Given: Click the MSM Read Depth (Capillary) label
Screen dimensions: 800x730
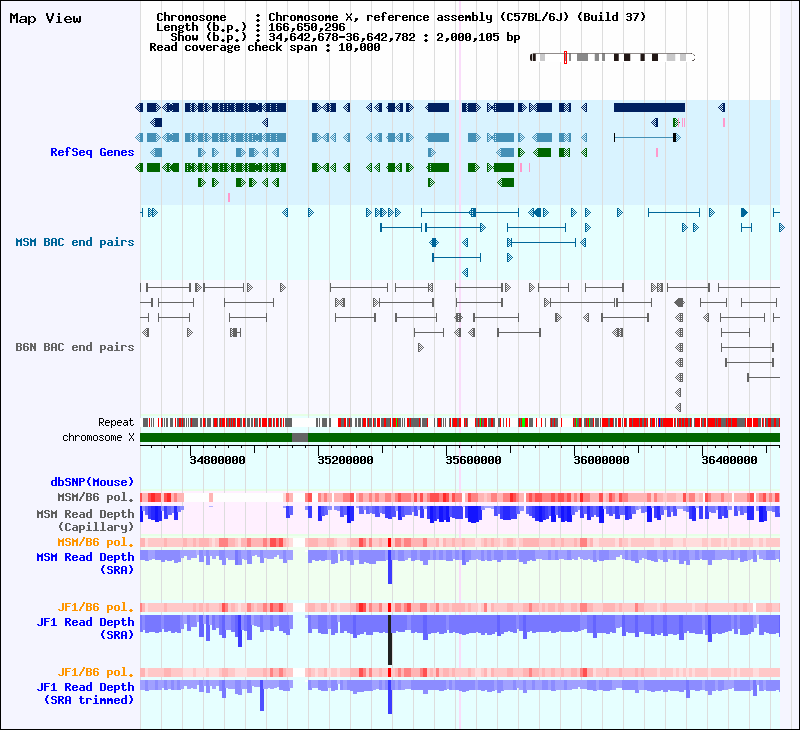Looking at the screenshot, I should pyautogui.click(x=85, y=520).
